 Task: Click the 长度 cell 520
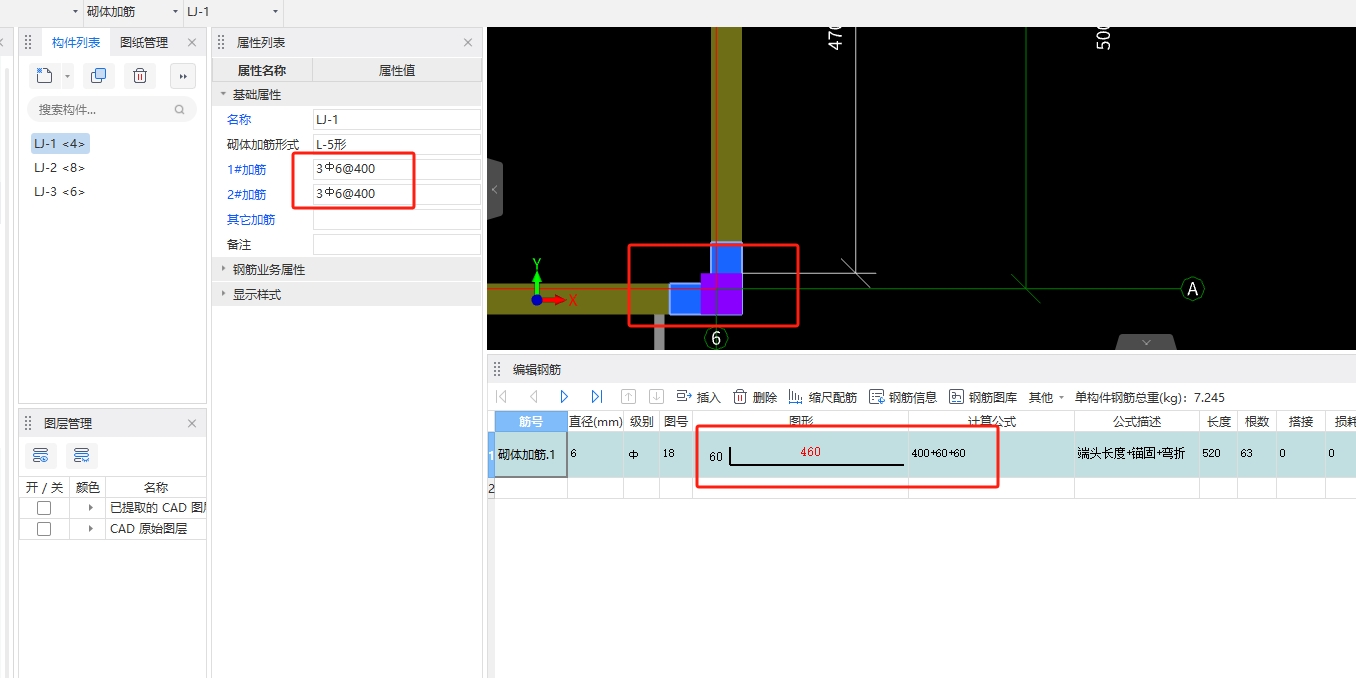(x=1218, y=454)
